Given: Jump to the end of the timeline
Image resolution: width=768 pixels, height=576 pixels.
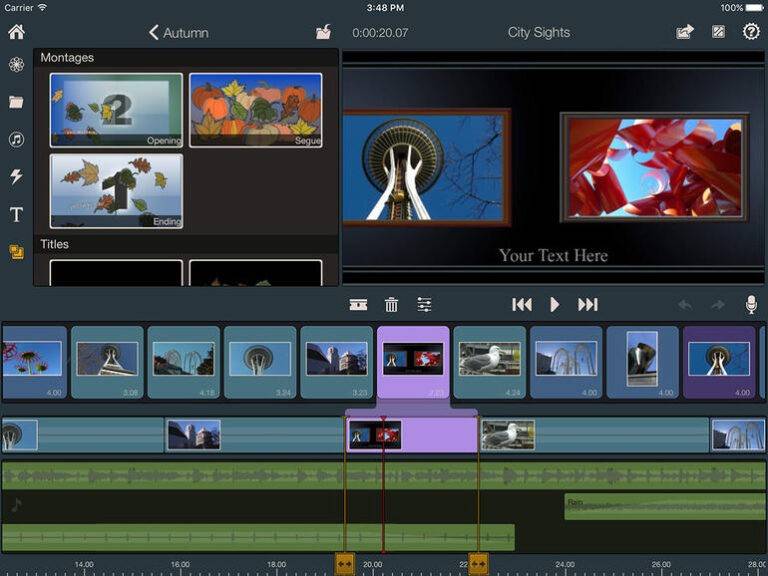Looking at the screenshot, I should point(588,305).
